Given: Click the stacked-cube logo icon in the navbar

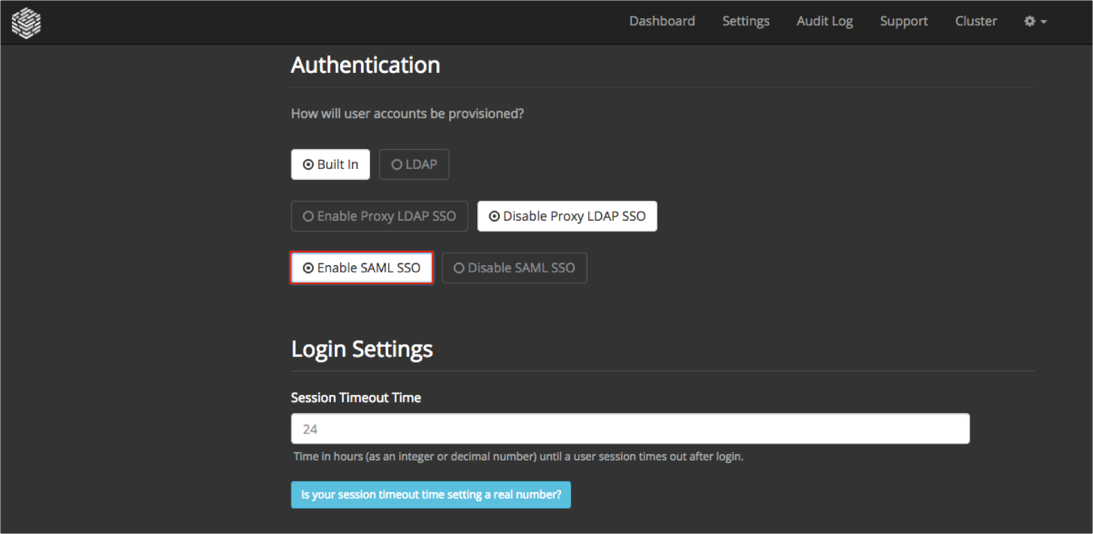Looking at the screenshot, I should coord(26,22).
